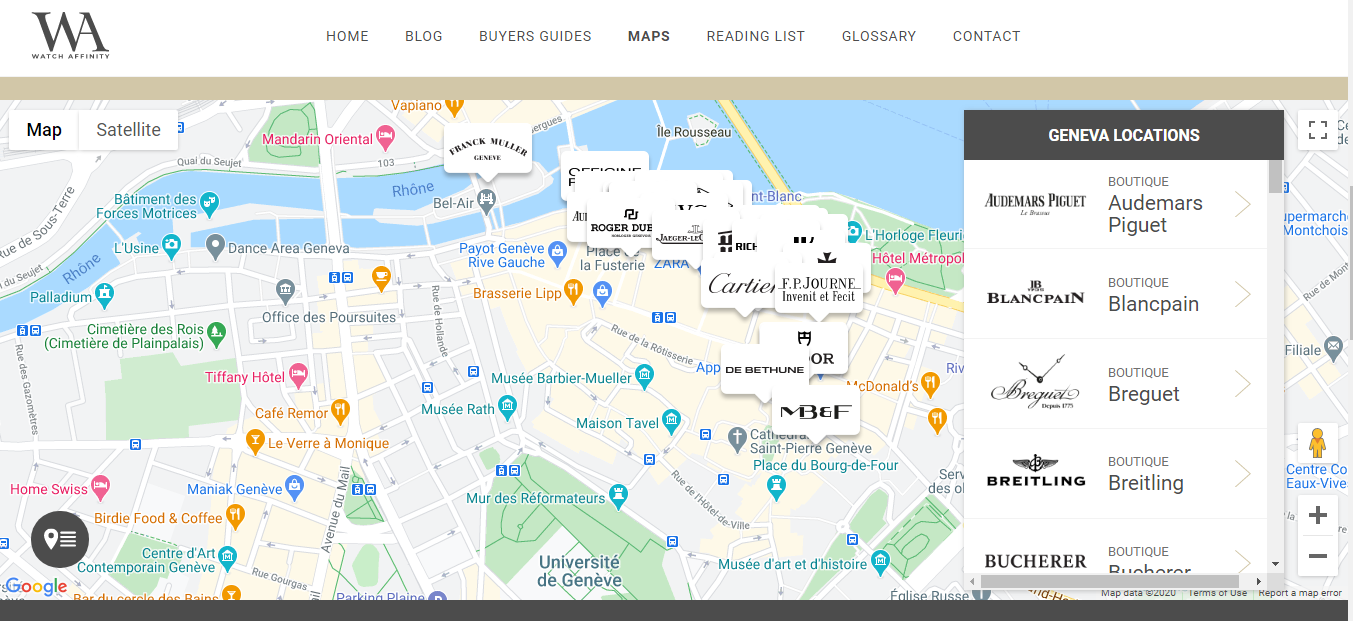The image size is (1353, 621).
Task: Click the Maniak Genève shop pin
Action: click(x=294, y=489)
